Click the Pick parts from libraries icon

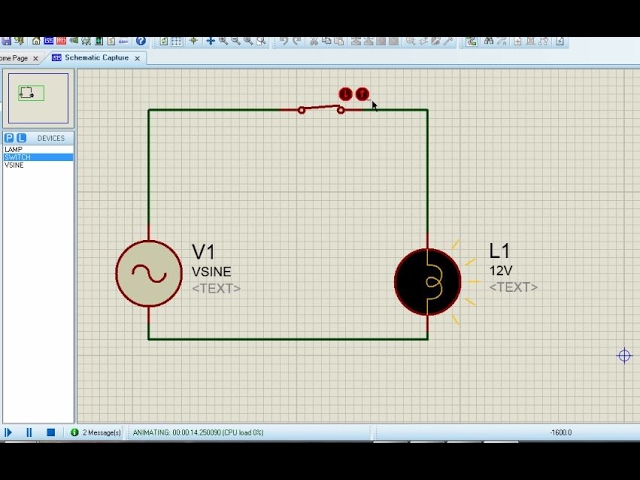[x=410, y=41]
